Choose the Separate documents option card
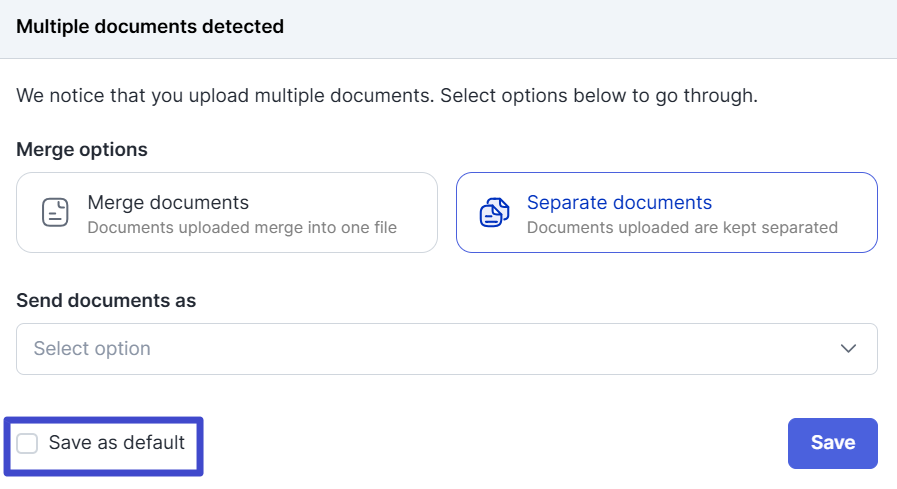897x489 pixels. [x=666, y=212]
